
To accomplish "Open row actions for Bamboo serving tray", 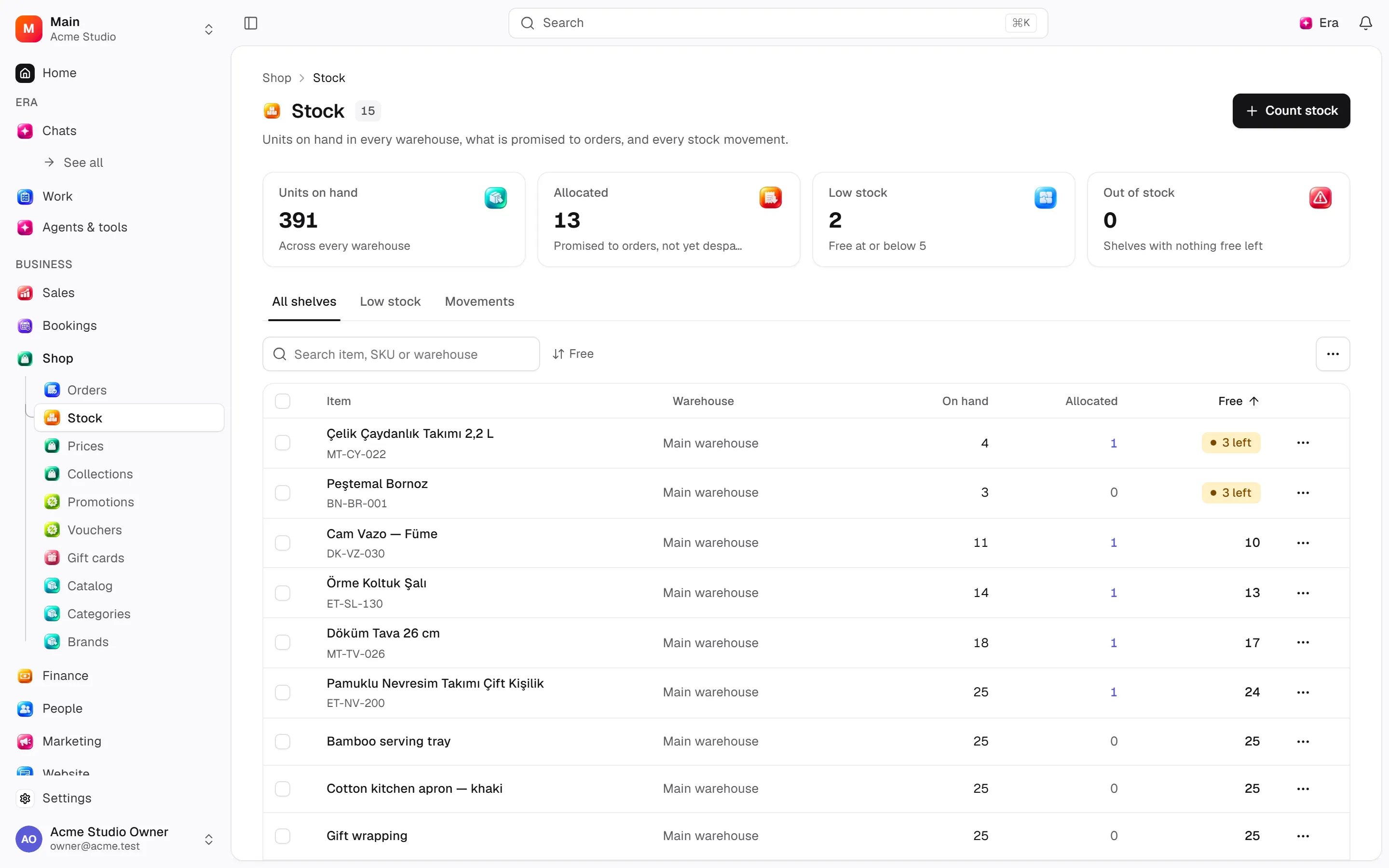I will coord(1303,741).
